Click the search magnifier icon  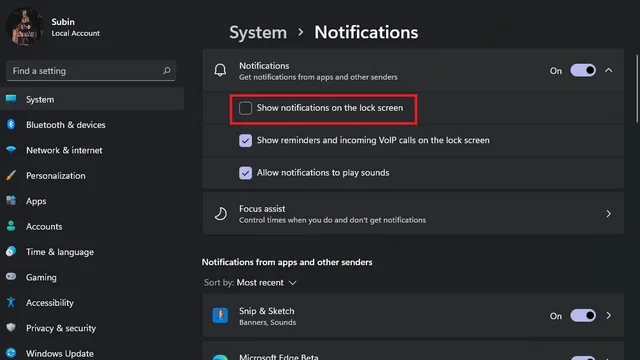[167, 71]
